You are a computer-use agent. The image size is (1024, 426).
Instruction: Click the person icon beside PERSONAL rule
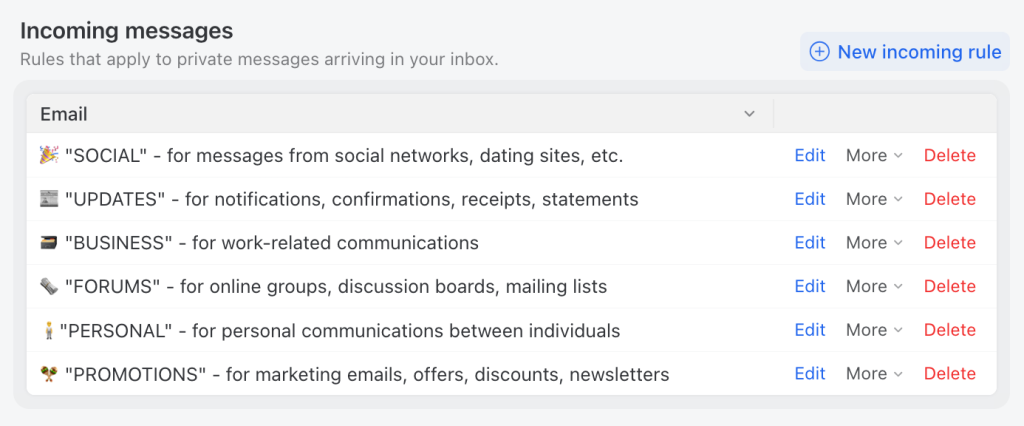[x=47, y=331]
